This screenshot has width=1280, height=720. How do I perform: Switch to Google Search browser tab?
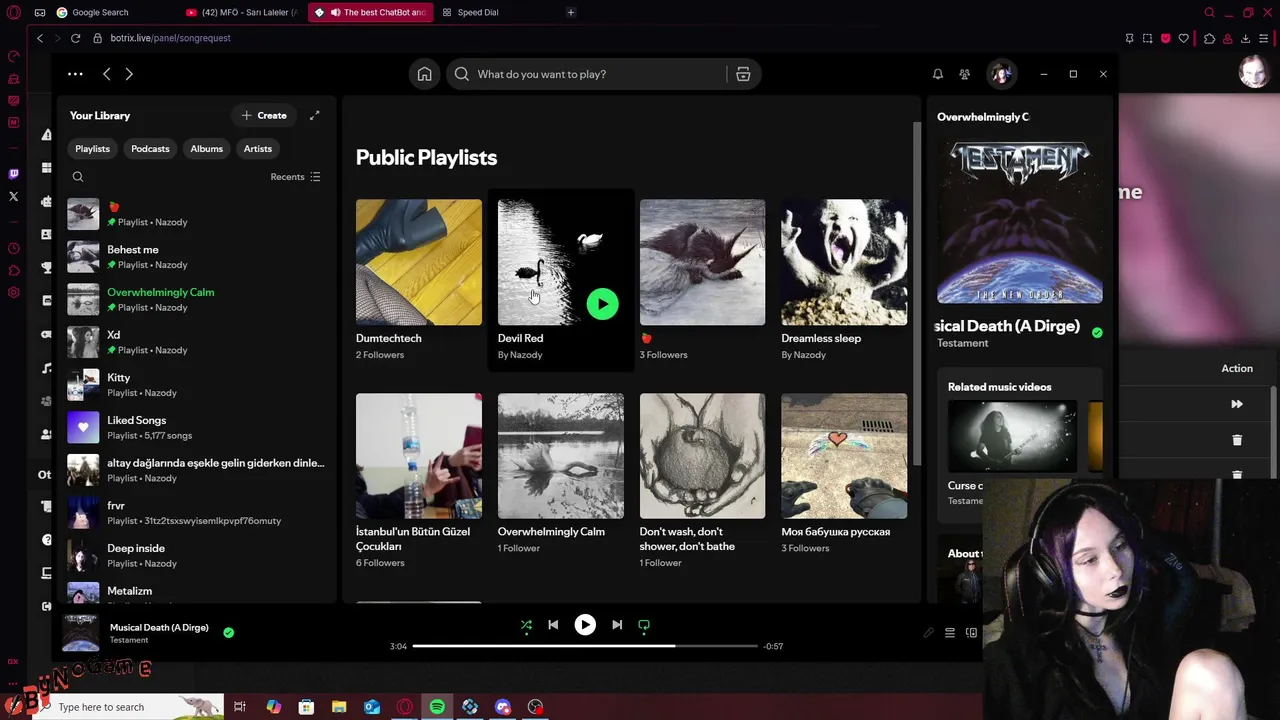[x=100, y=12]
